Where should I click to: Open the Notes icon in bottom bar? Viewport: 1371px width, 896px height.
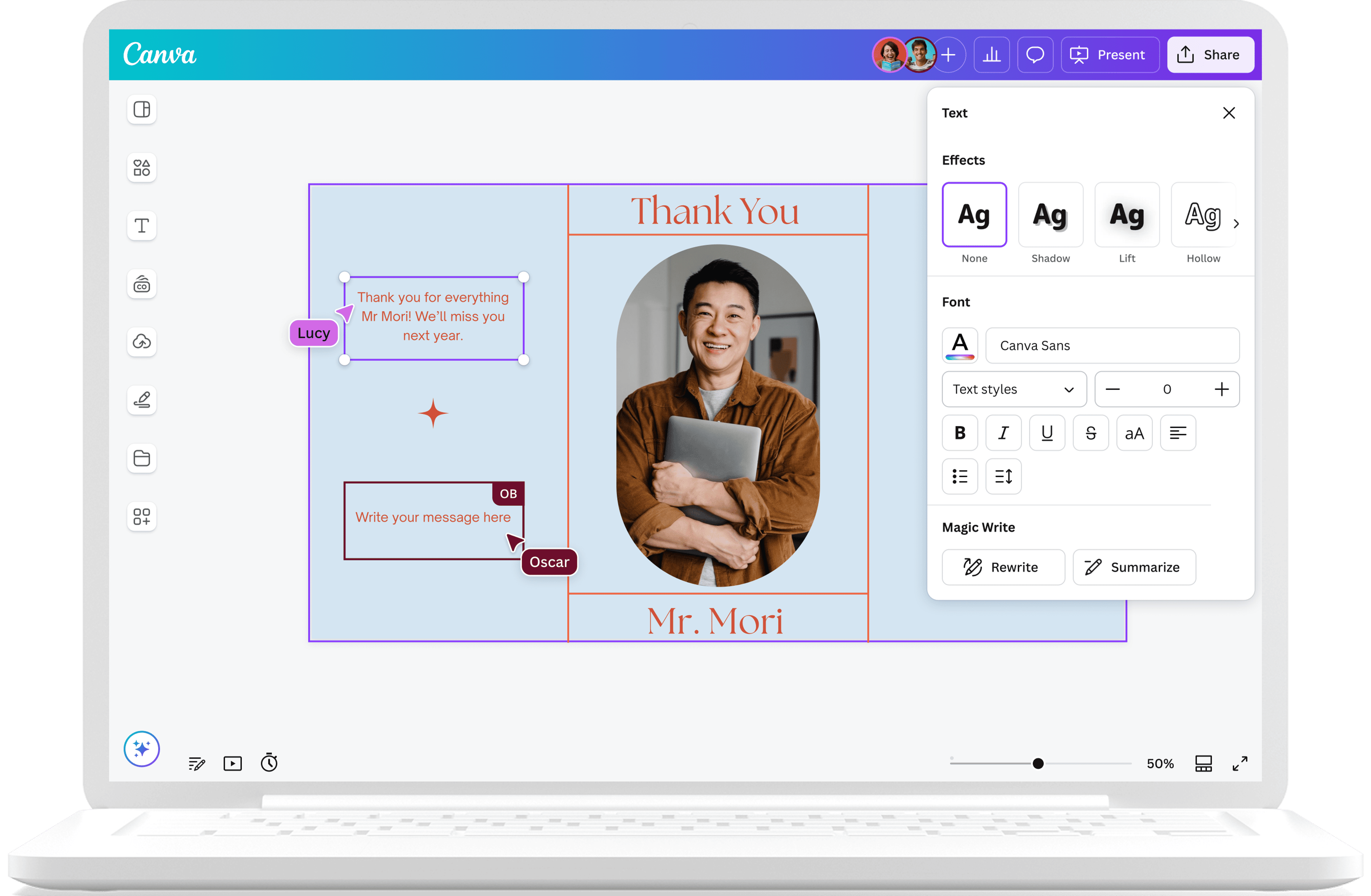pos(197,763)
